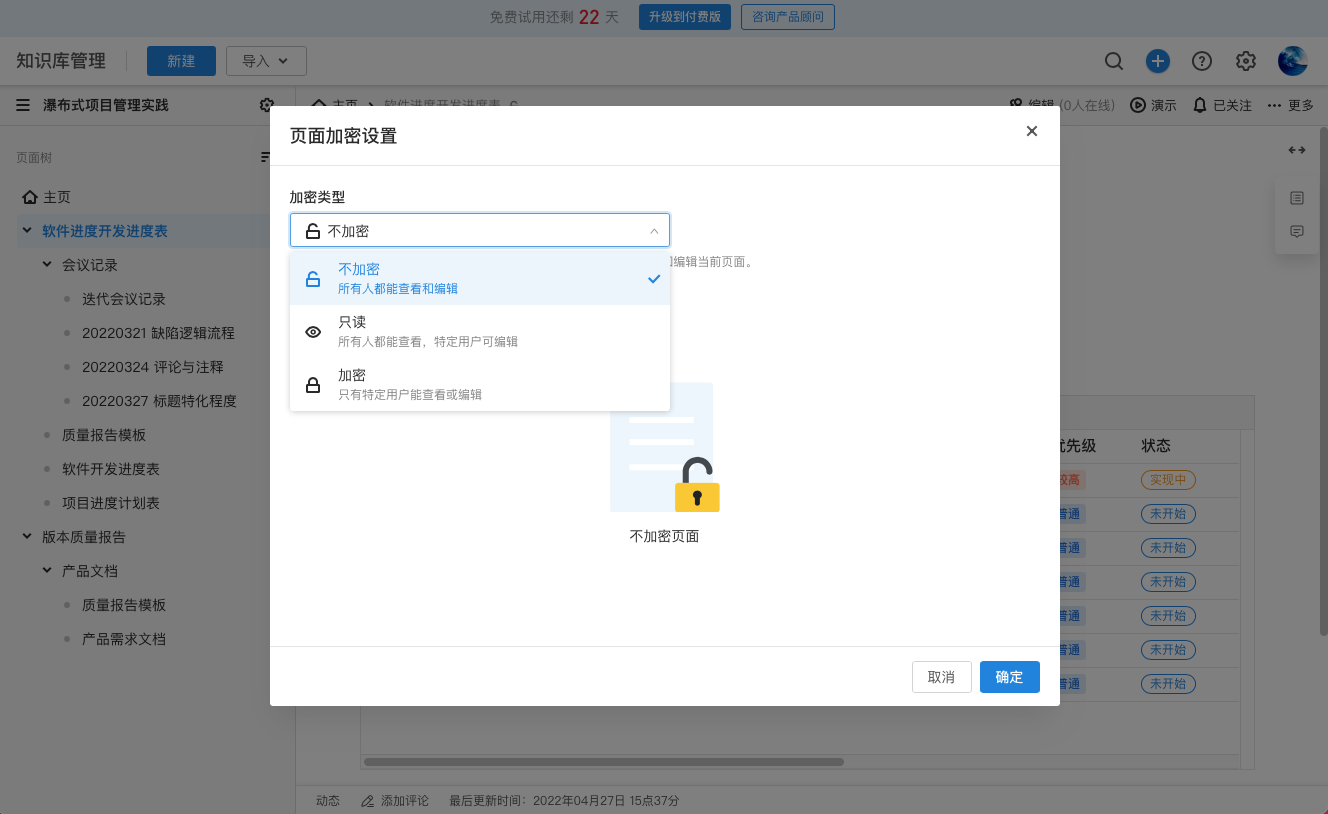Click the page tree sort icon
This screenshot has height=814, width=1328.
click(x=265, y=157)
